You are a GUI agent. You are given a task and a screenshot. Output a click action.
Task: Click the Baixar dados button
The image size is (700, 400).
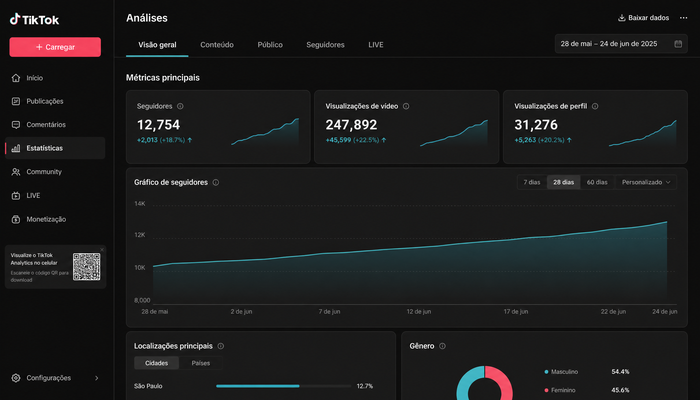(643, 18)
